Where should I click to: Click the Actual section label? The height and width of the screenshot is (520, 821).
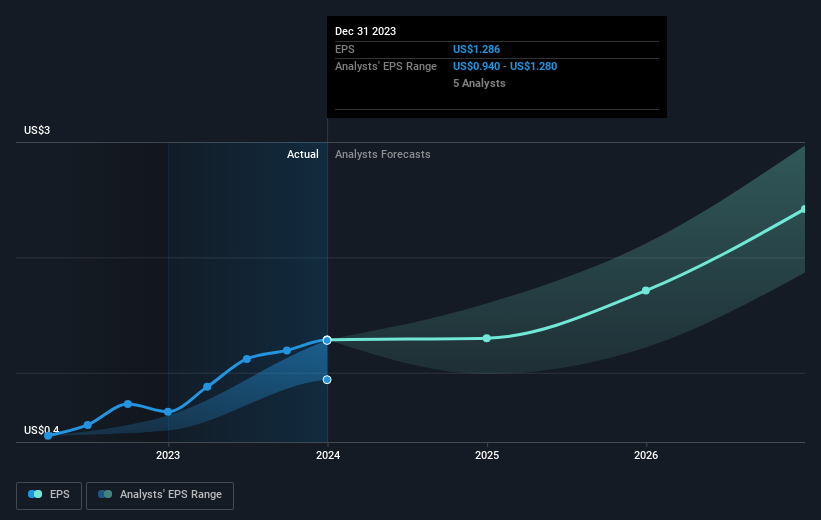(x=303, y=154)
